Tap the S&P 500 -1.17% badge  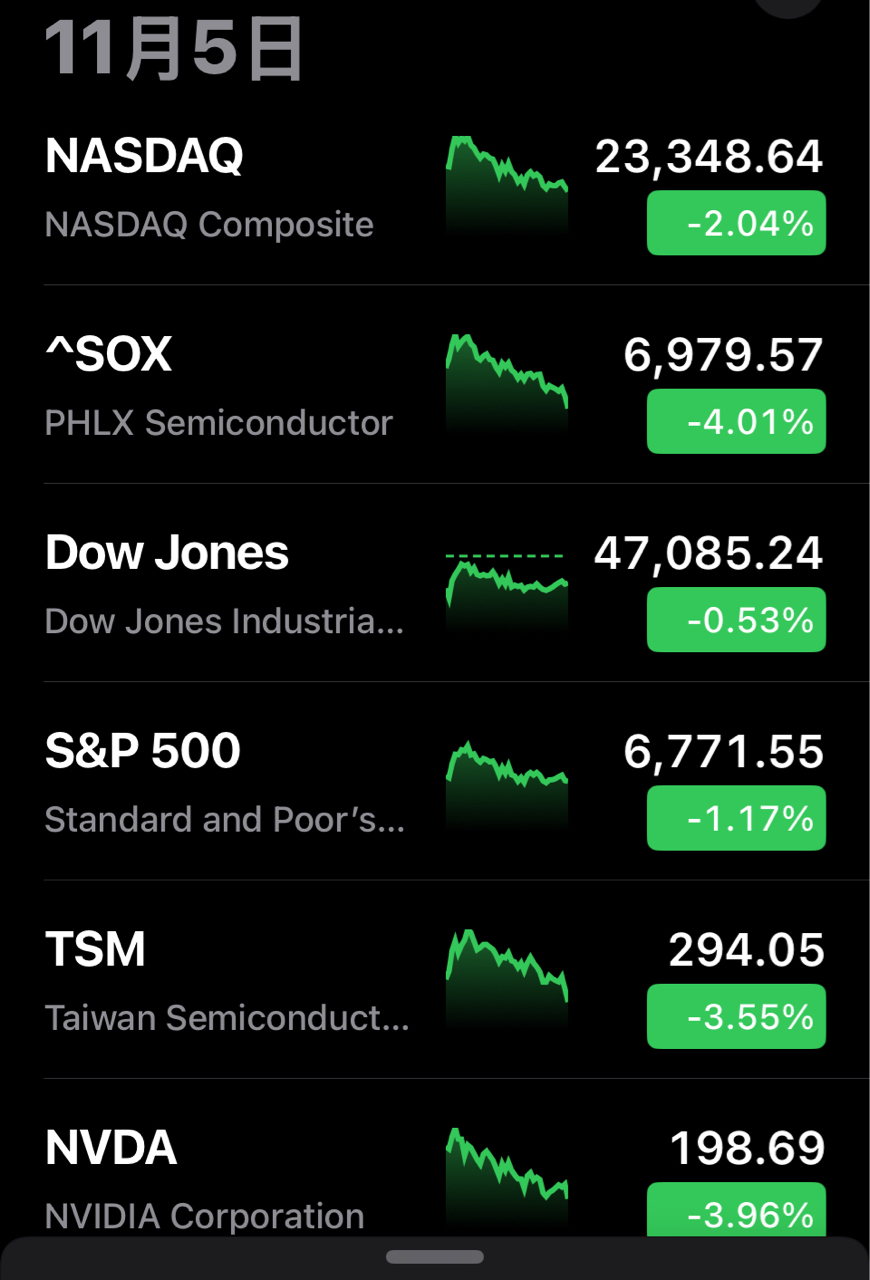coord(736,818)
